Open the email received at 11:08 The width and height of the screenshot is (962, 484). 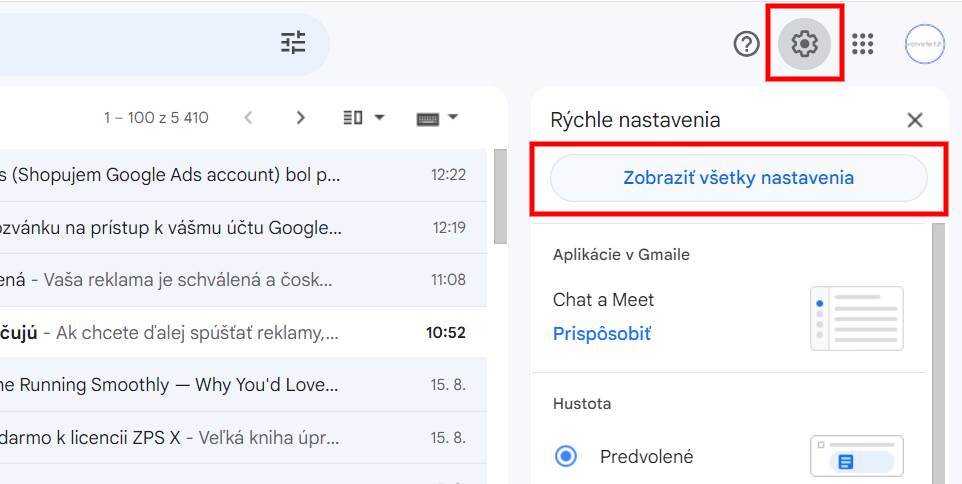tap(244, 280)
